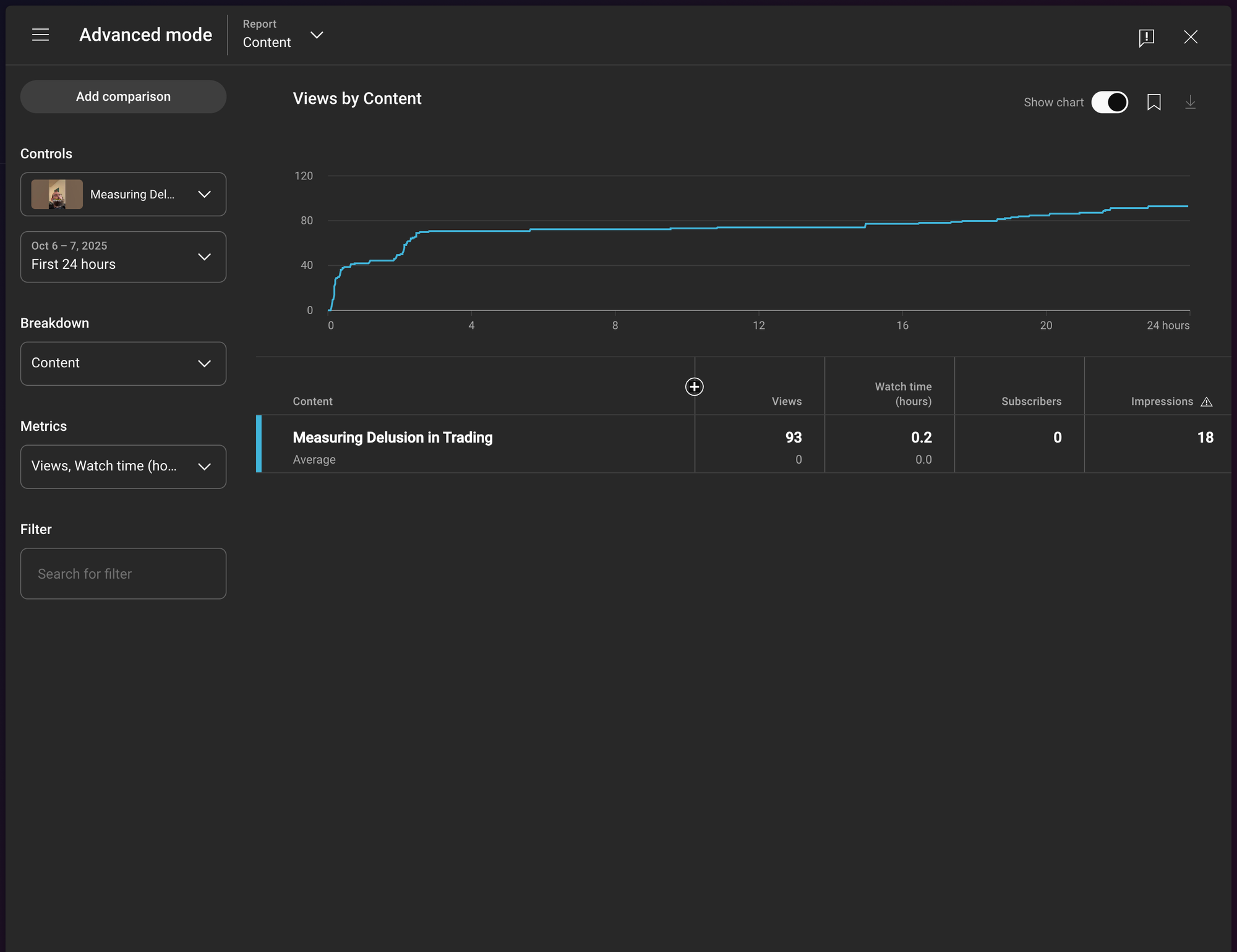The image size is (1237, 952).
Task: Sort by Views column header
Action: click(786, 401)
